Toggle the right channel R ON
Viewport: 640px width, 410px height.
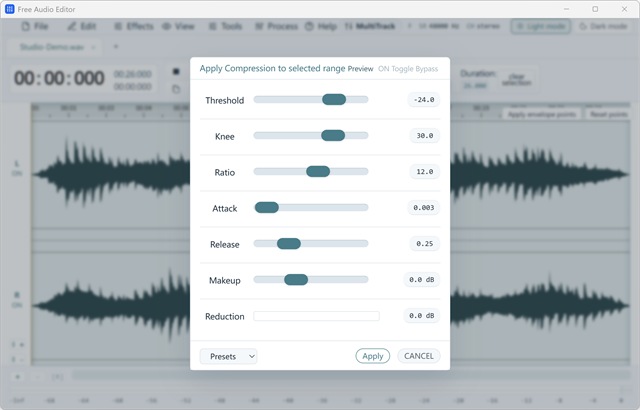17,300
